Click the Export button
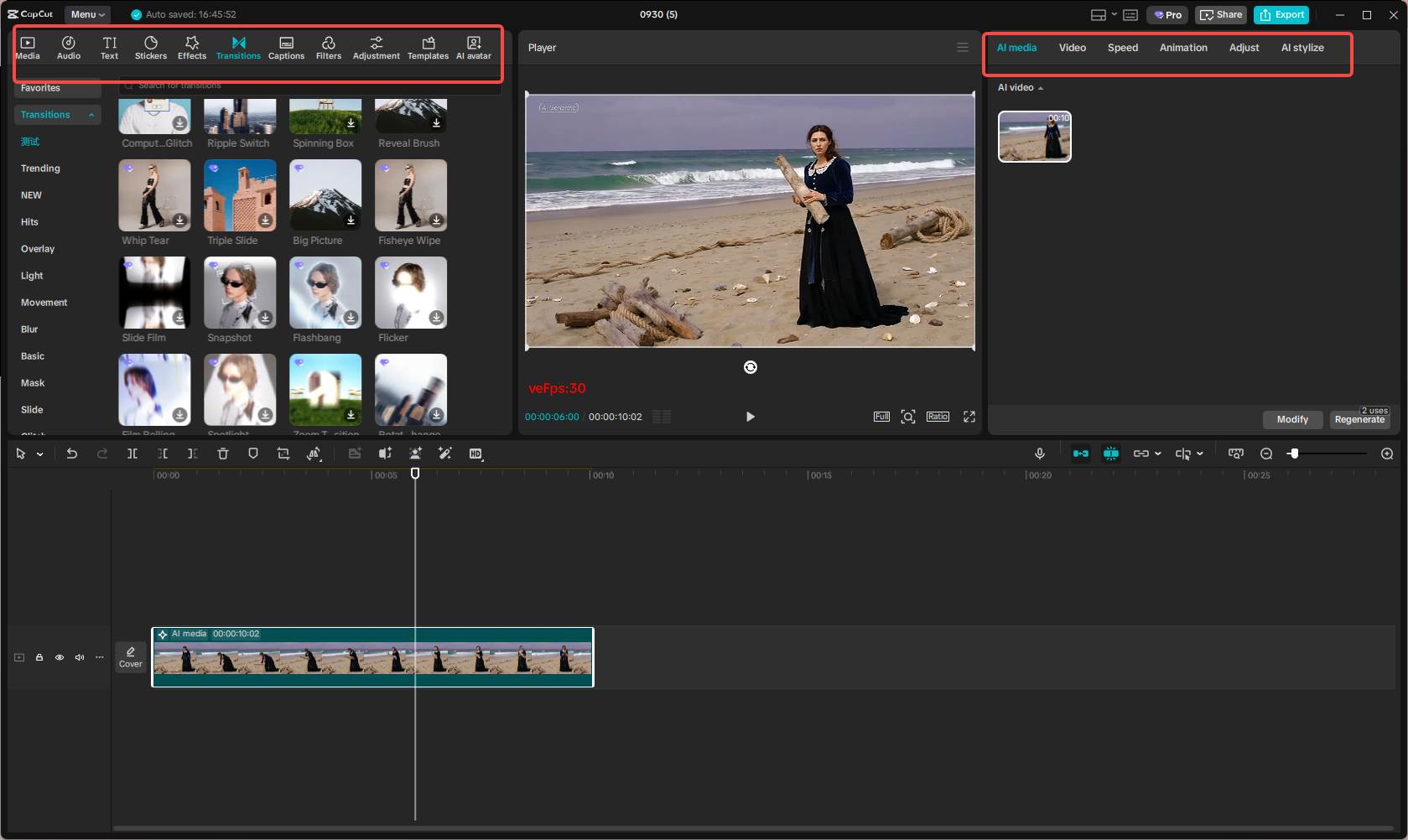Screen dimensions: 1408x840 tap(1281, 14)
